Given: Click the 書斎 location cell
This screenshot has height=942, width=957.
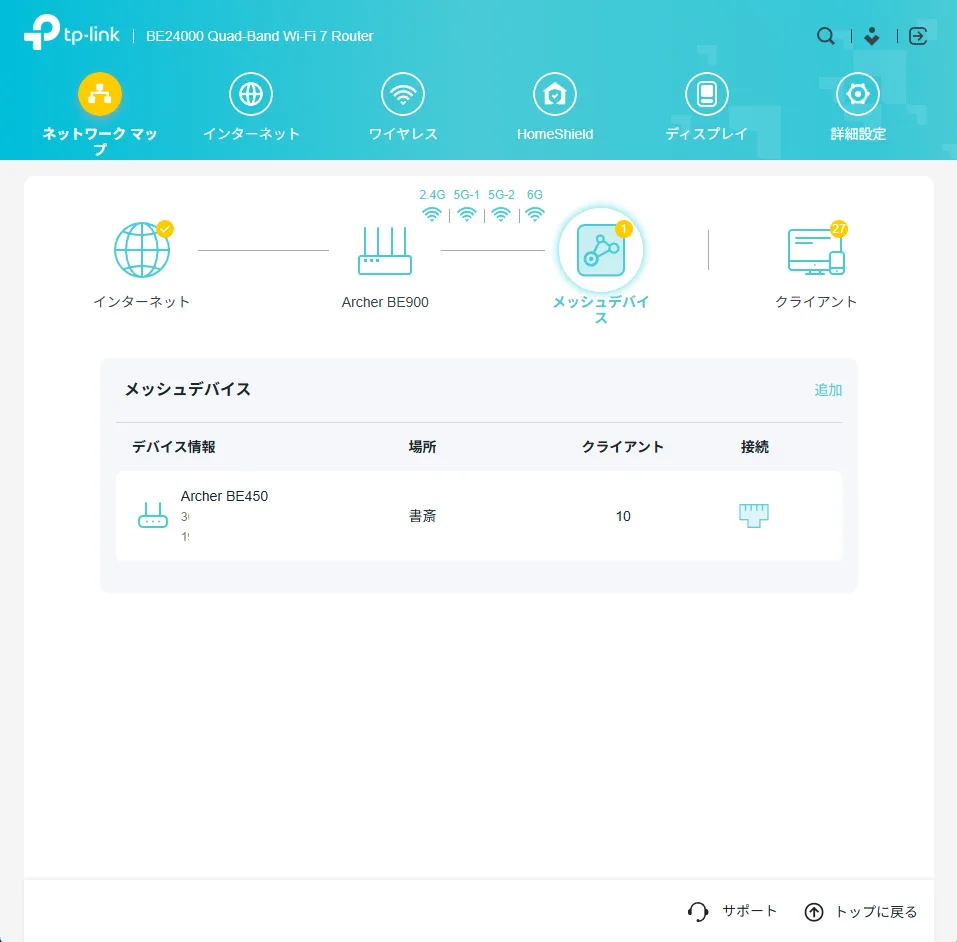Looking at the screenshot, I should click(422, 516).
